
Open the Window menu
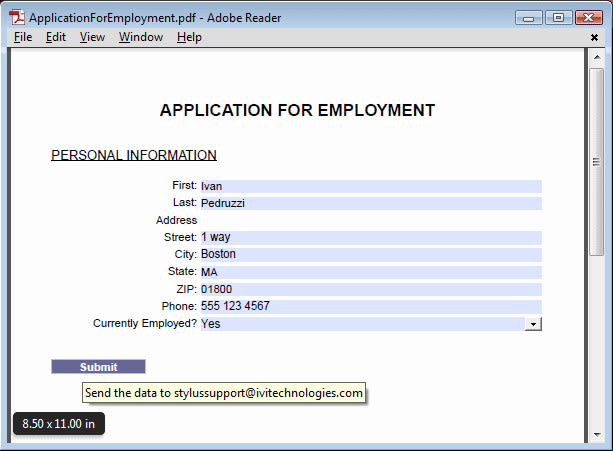coord(141,37)
